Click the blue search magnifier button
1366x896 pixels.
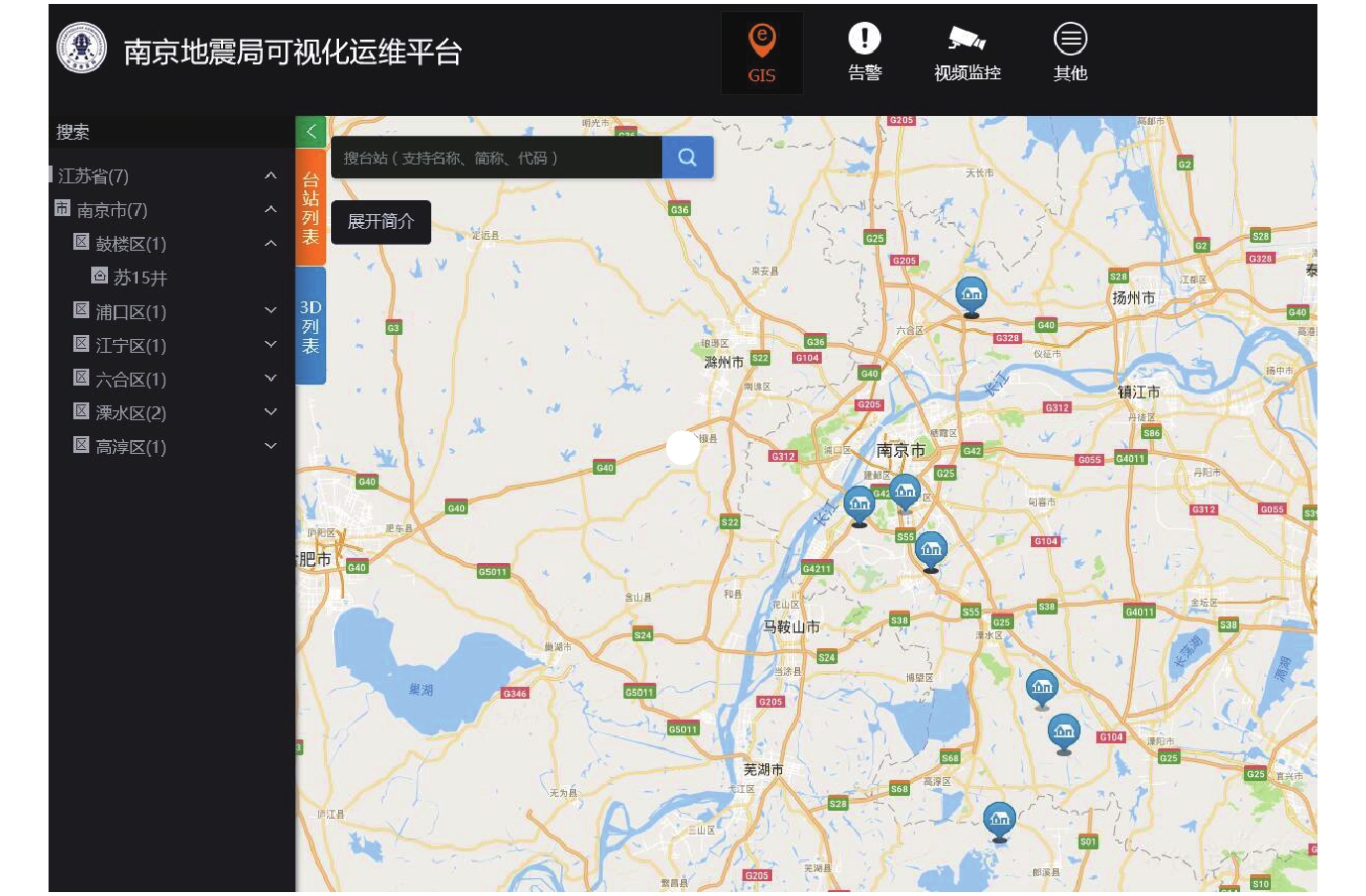687,158
